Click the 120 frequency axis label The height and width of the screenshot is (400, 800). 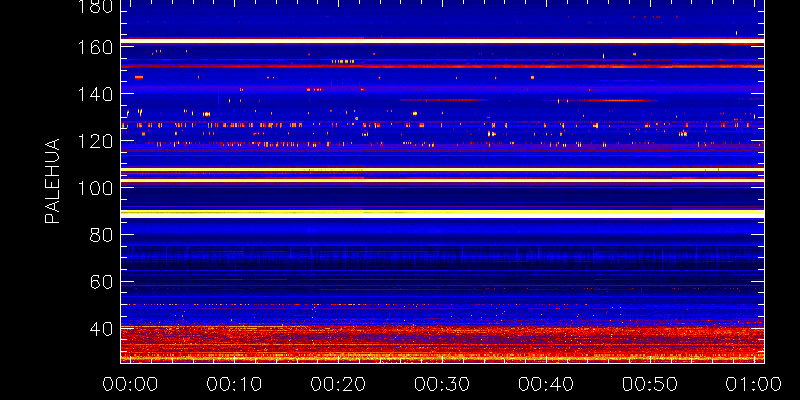[x=95, y=141]
